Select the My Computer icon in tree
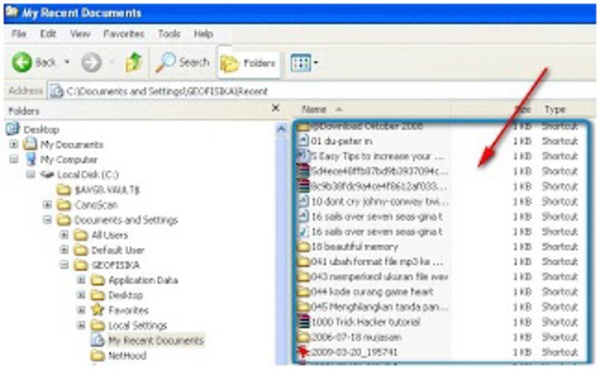 (x=30, y=159)
